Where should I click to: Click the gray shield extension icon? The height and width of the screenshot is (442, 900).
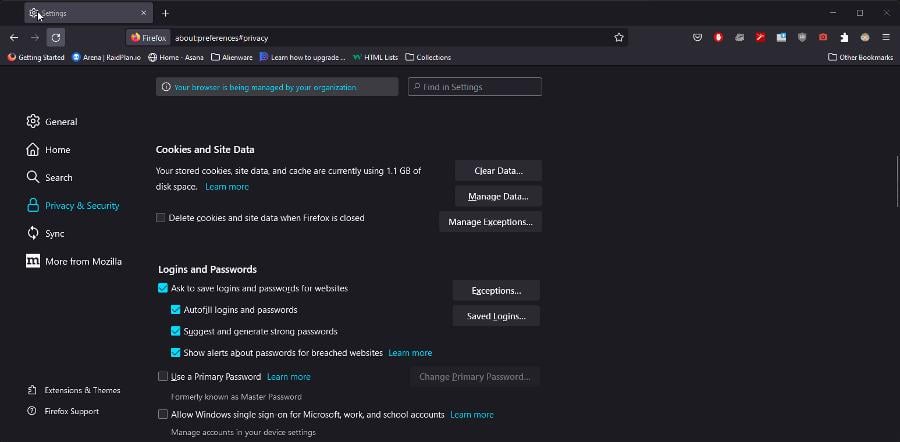coord(802,37)
